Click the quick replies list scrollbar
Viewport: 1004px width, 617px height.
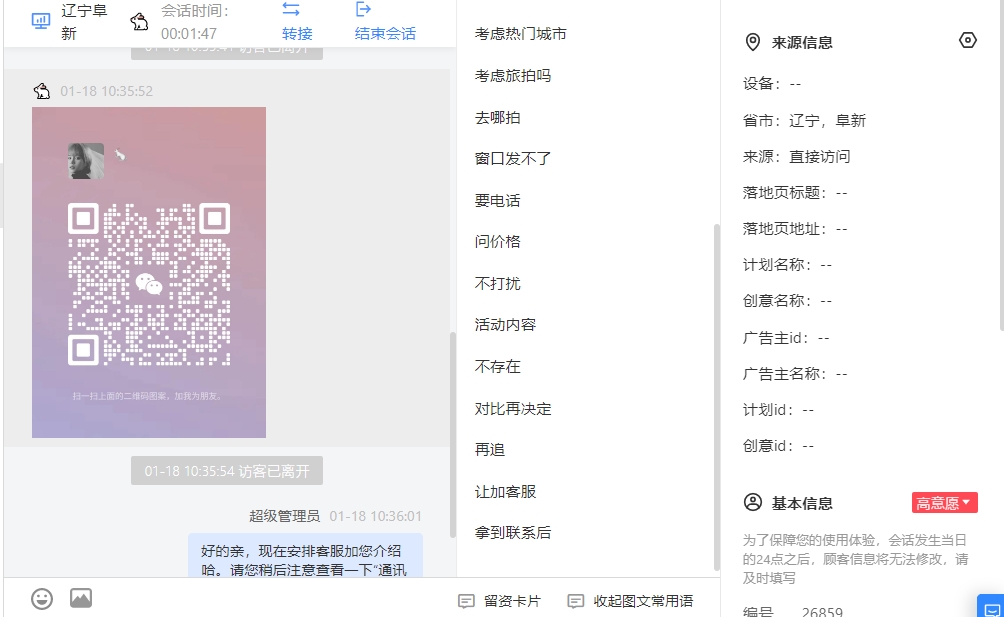pyautogui.click(x=717, y=397)
